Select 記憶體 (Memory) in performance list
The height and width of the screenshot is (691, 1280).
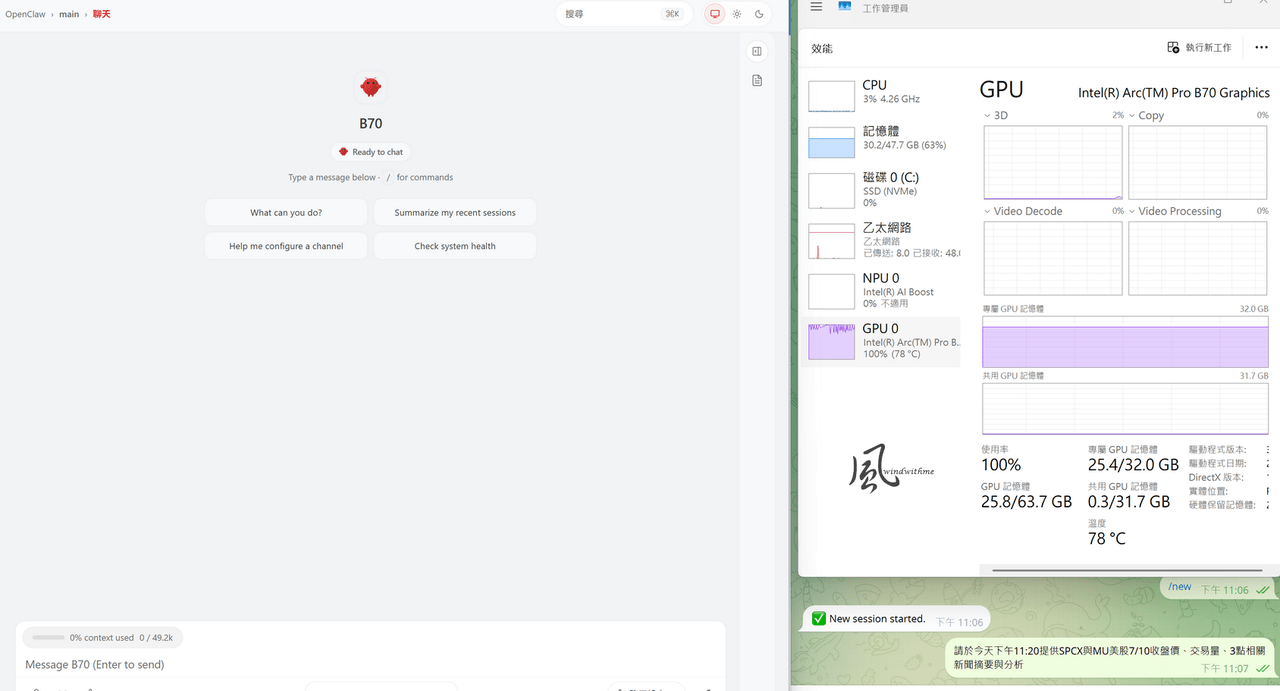click(x=880, y=141)
